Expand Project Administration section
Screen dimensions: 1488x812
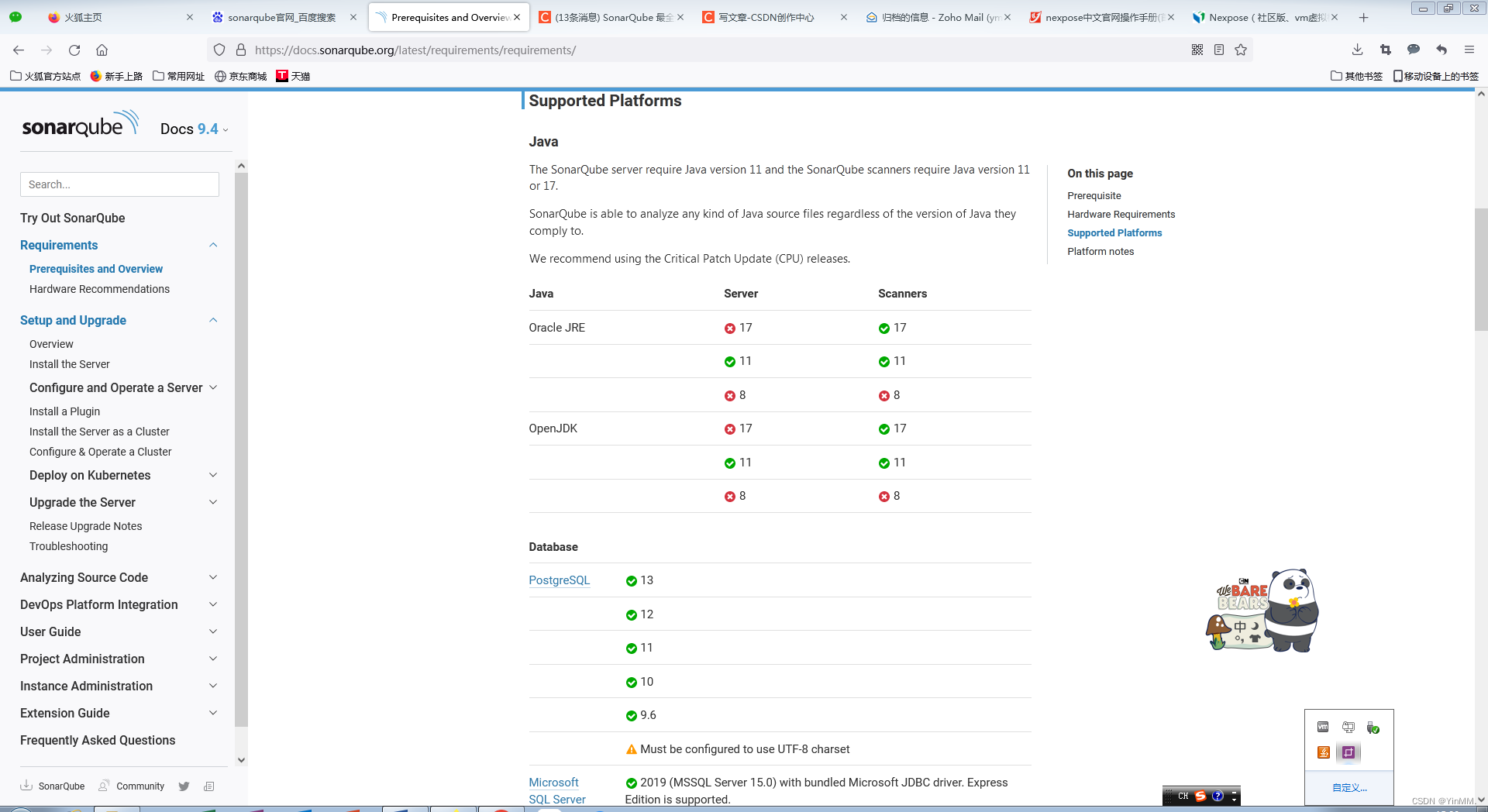click(213, 659)
